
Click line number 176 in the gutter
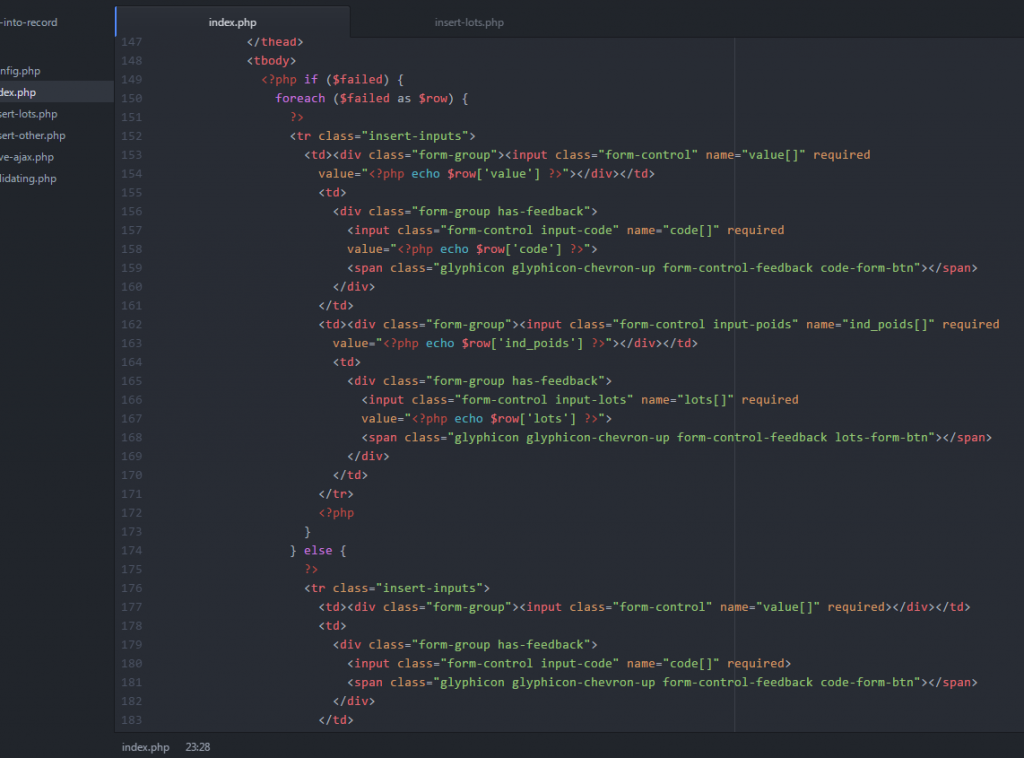[x=131, y=587]
